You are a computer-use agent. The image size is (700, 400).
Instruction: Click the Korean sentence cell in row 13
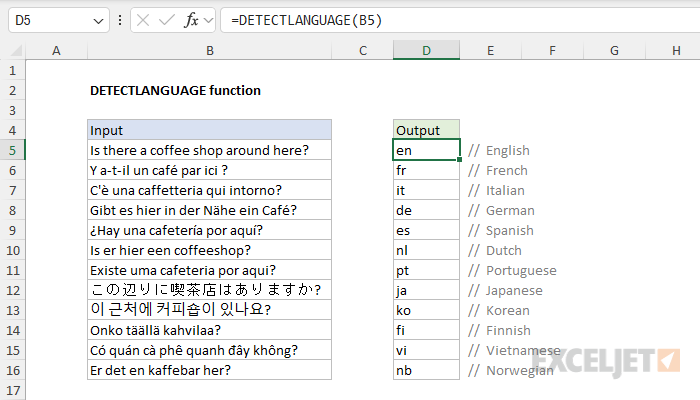[209, 310]
